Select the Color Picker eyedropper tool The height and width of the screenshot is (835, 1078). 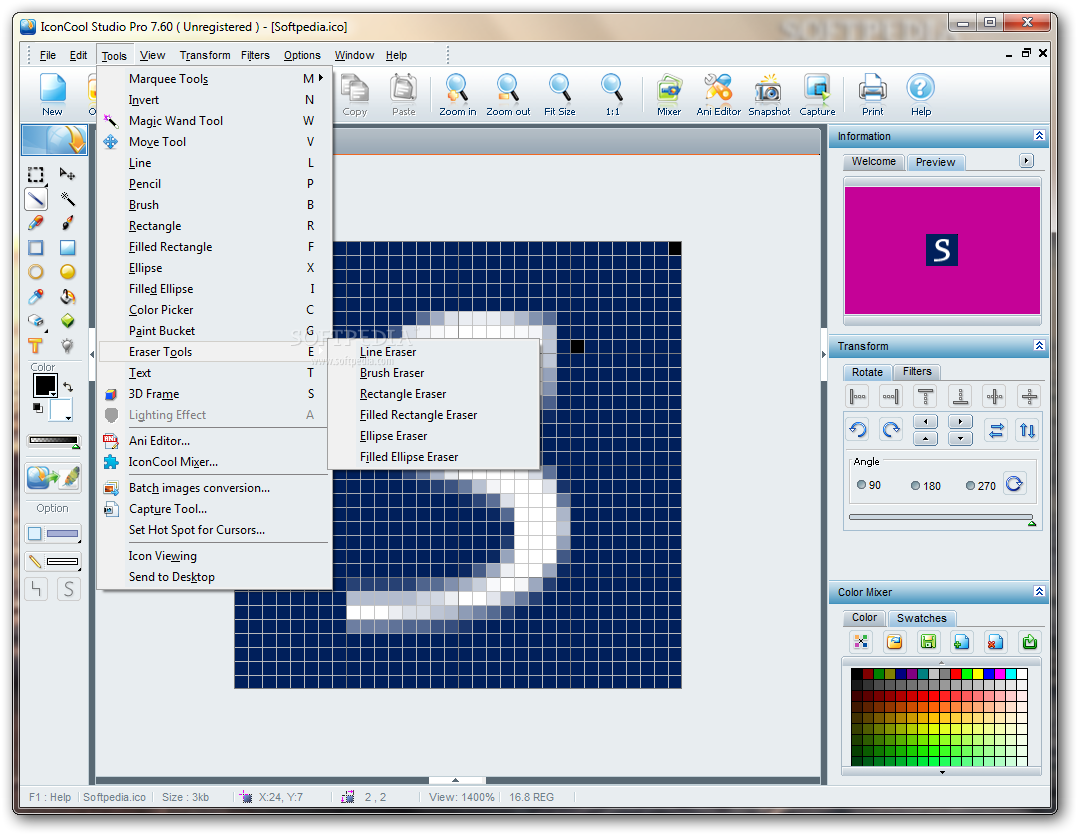36,297
